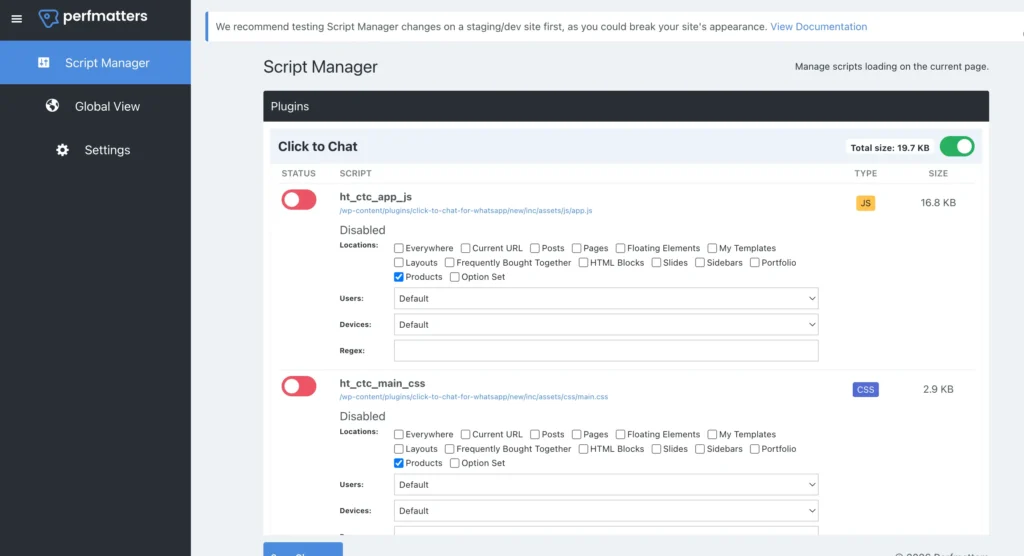This screenshot has width=1024, height=556.
Task: Click the Click to Chat plugin heading
Action: click(x=317, y=146)
